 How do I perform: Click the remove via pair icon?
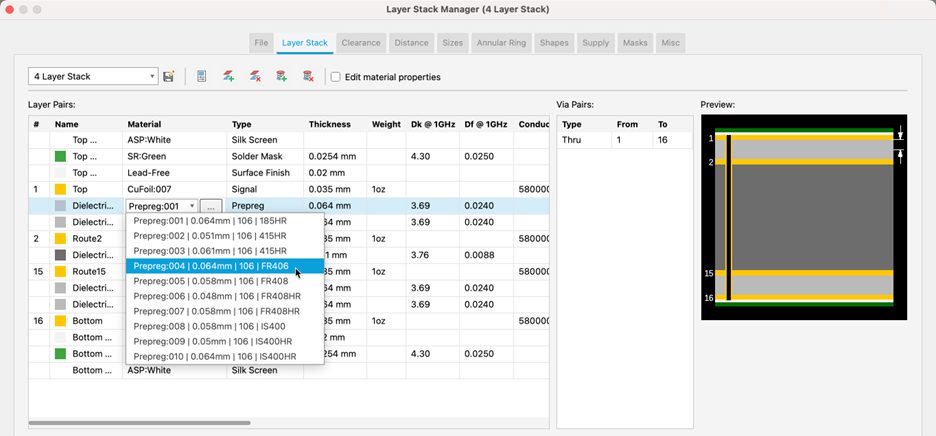[x=308, y=77]
